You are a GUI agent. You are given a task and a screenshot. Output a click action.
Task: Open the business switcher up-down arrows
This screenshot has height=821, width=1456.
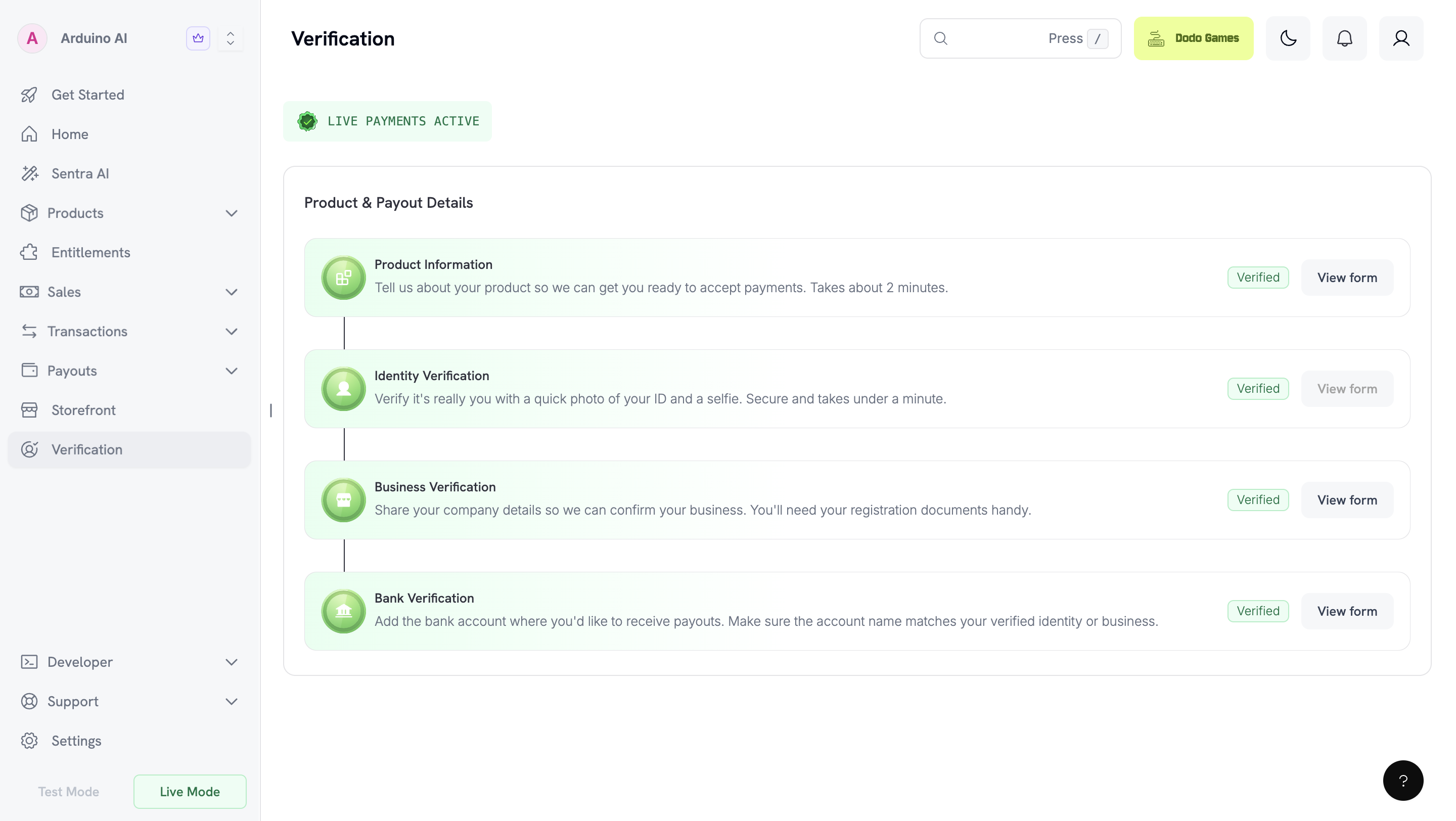point(230,38)
